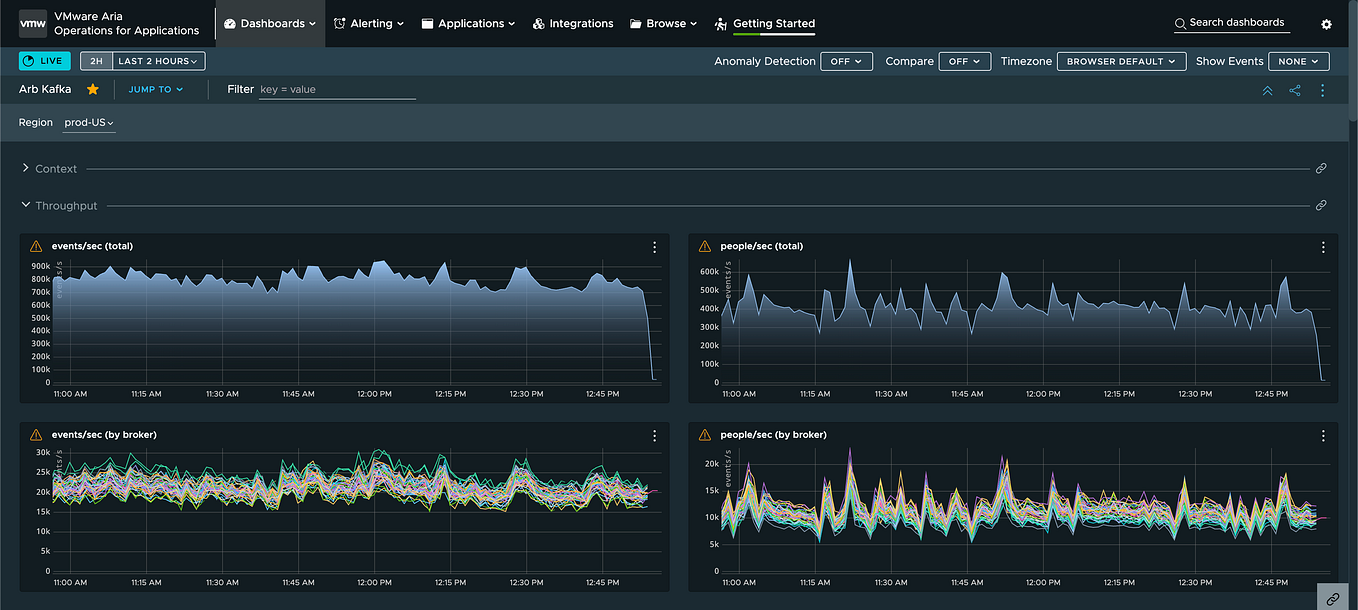
Task: Open the share dashboard icon
Action: coord(1294,89)
